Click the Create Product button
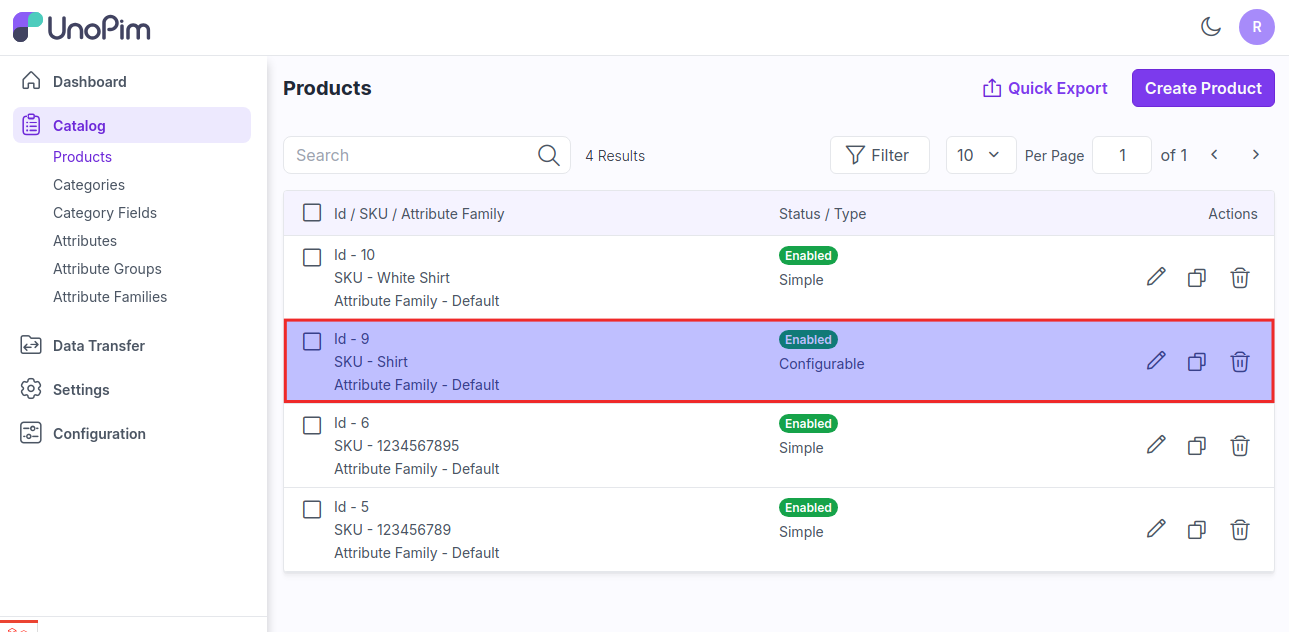Screen dimensions: 1289x632 1202,88
